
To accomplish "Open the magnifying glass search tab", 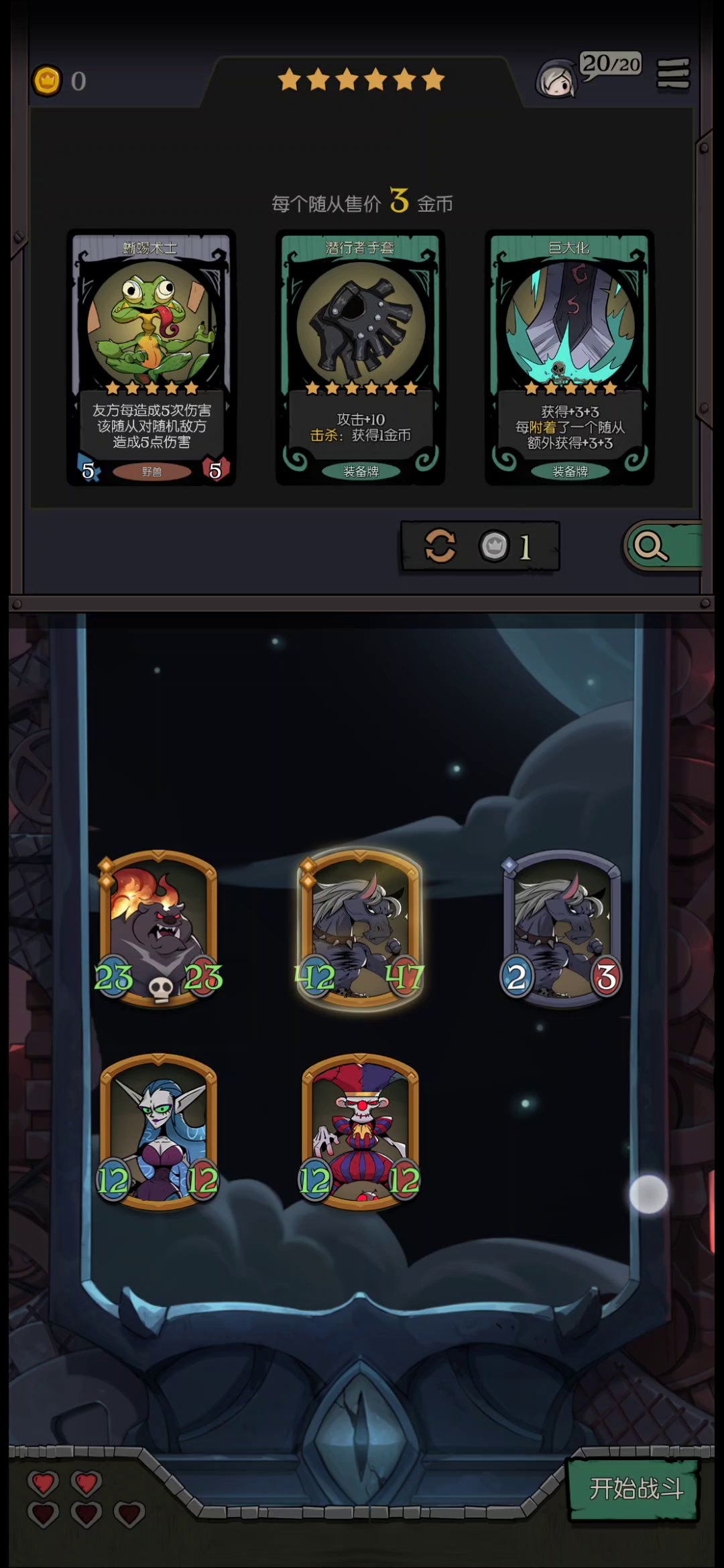I will coord(662,547).
